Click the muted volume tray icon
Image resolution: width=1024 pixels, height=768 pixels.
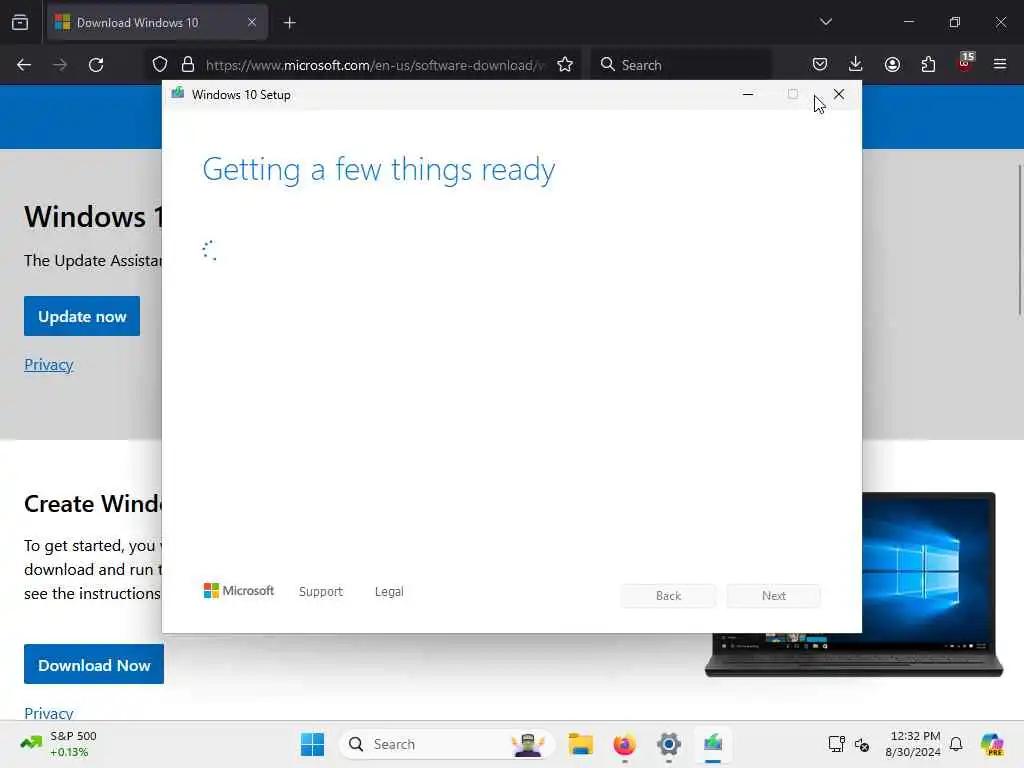click(x=862, y=744)
